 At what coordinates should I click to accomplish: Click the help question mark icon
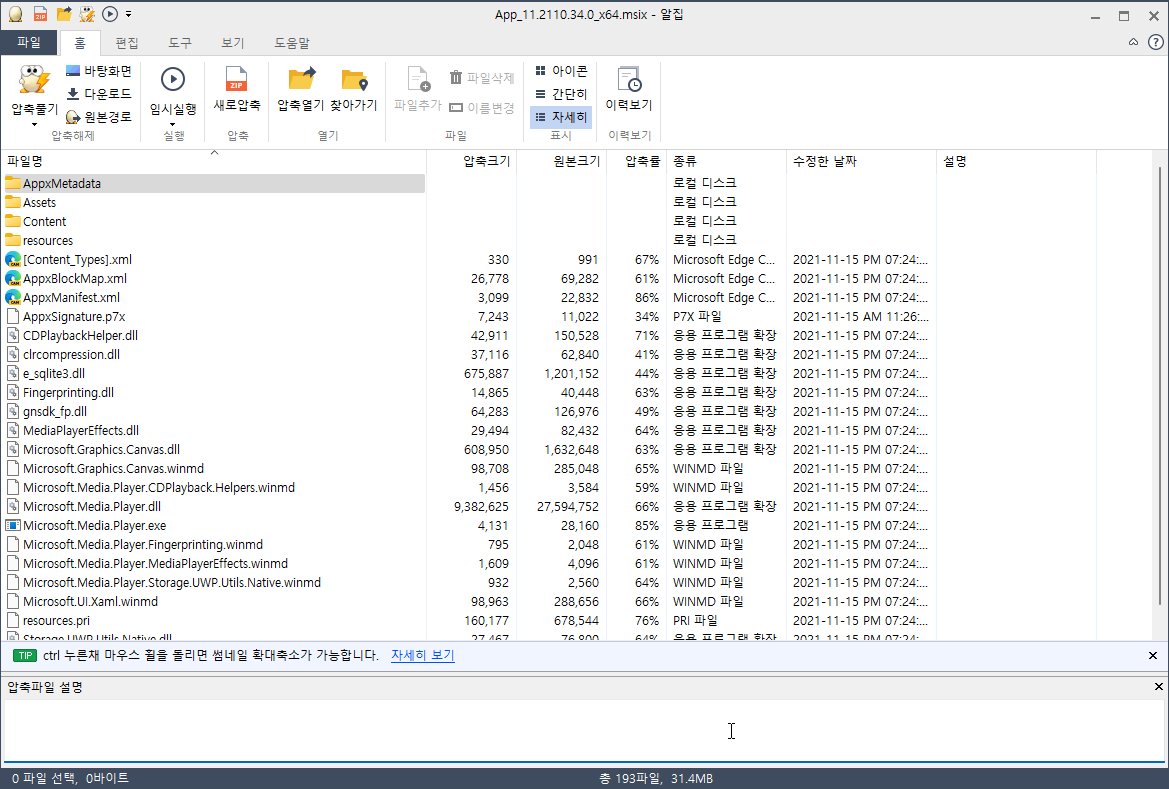tap(1155, 43)
